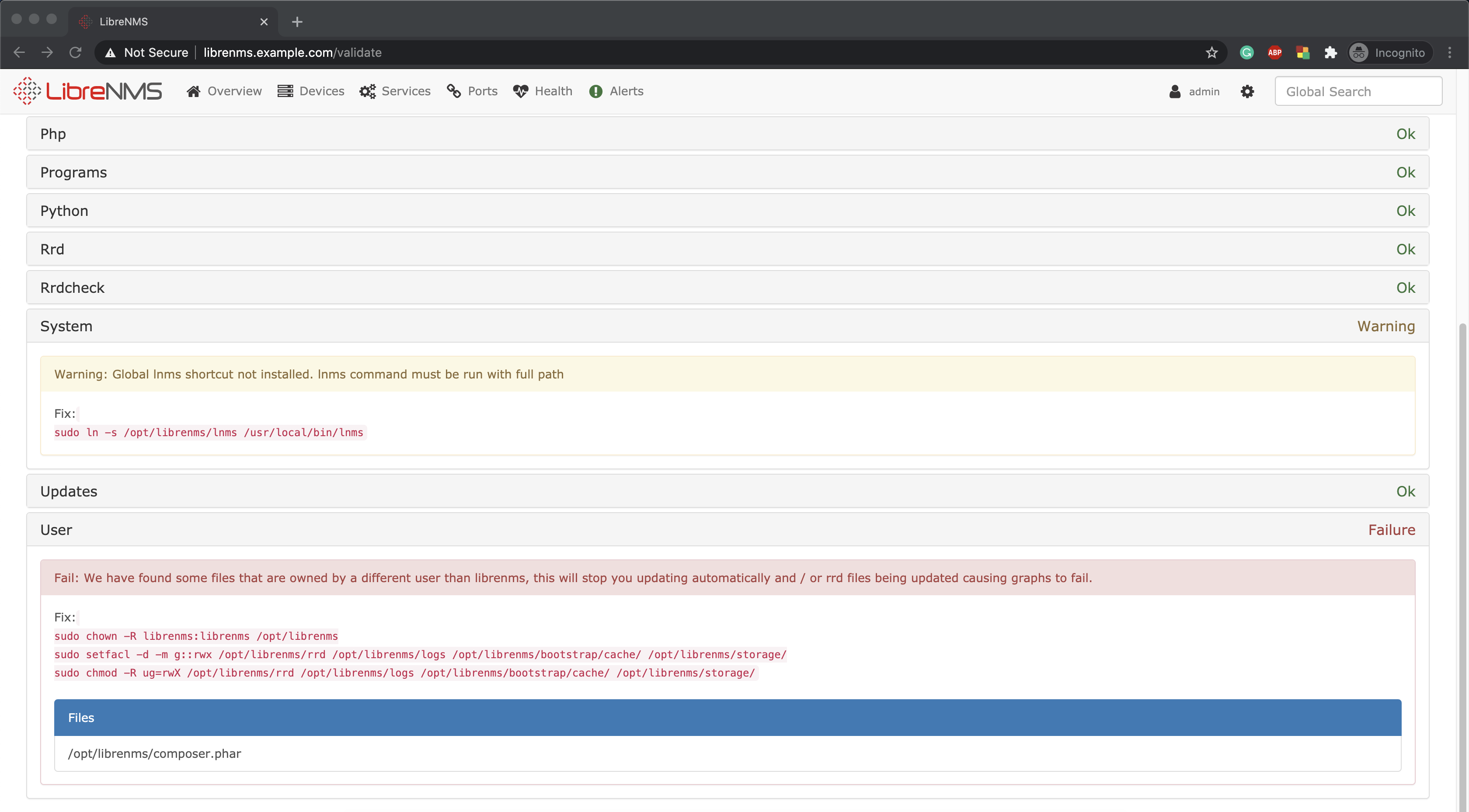The height and width of the screenshot is (812, 1469).
Task: Open a new browser tab
Action: [x=297, y=22]
